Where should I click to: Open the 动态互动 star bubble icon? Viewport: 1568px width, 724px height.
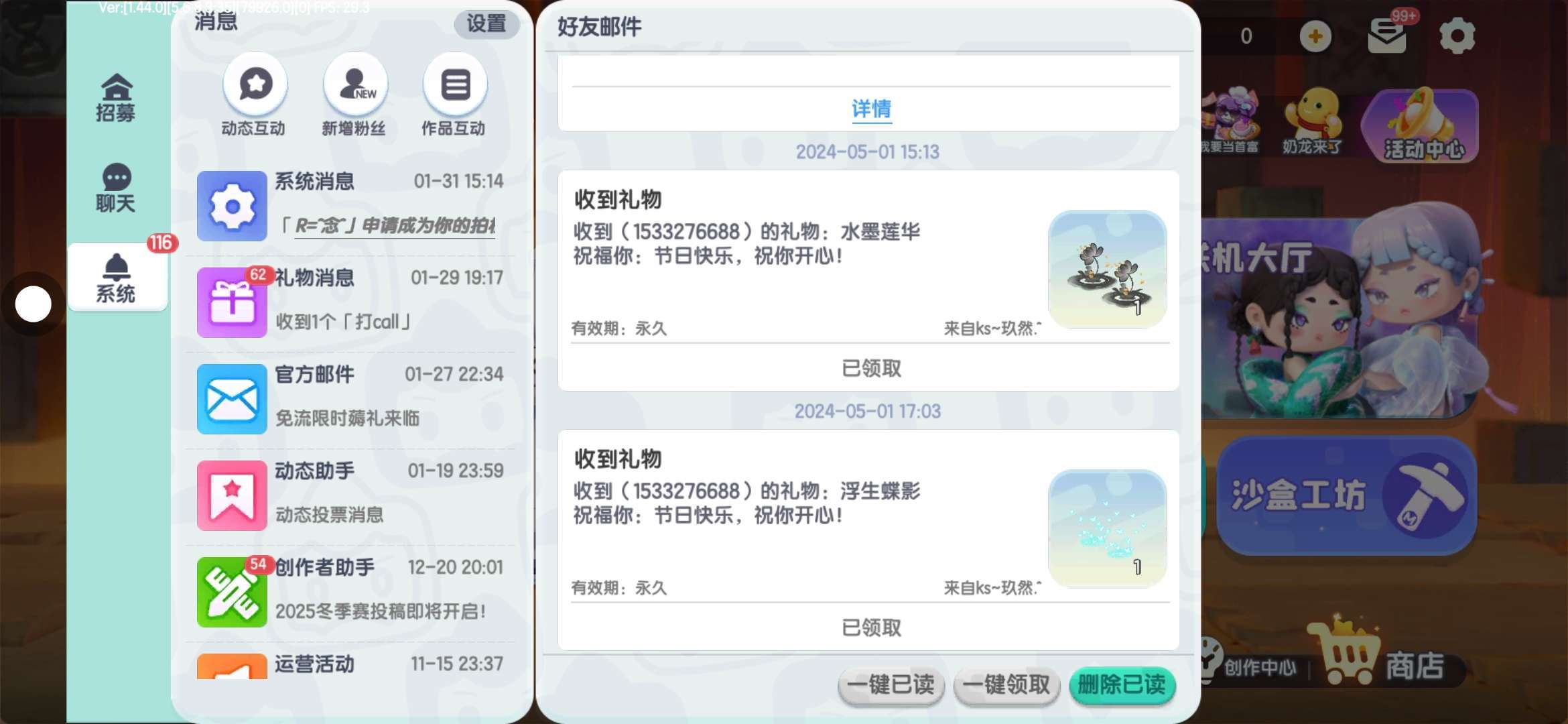tap(255, 85)
